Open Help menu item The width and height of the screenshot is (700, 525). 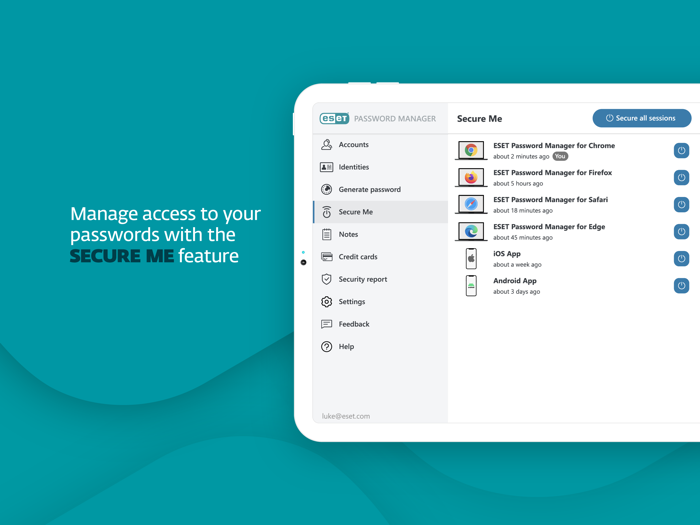(x=380, y=346)
